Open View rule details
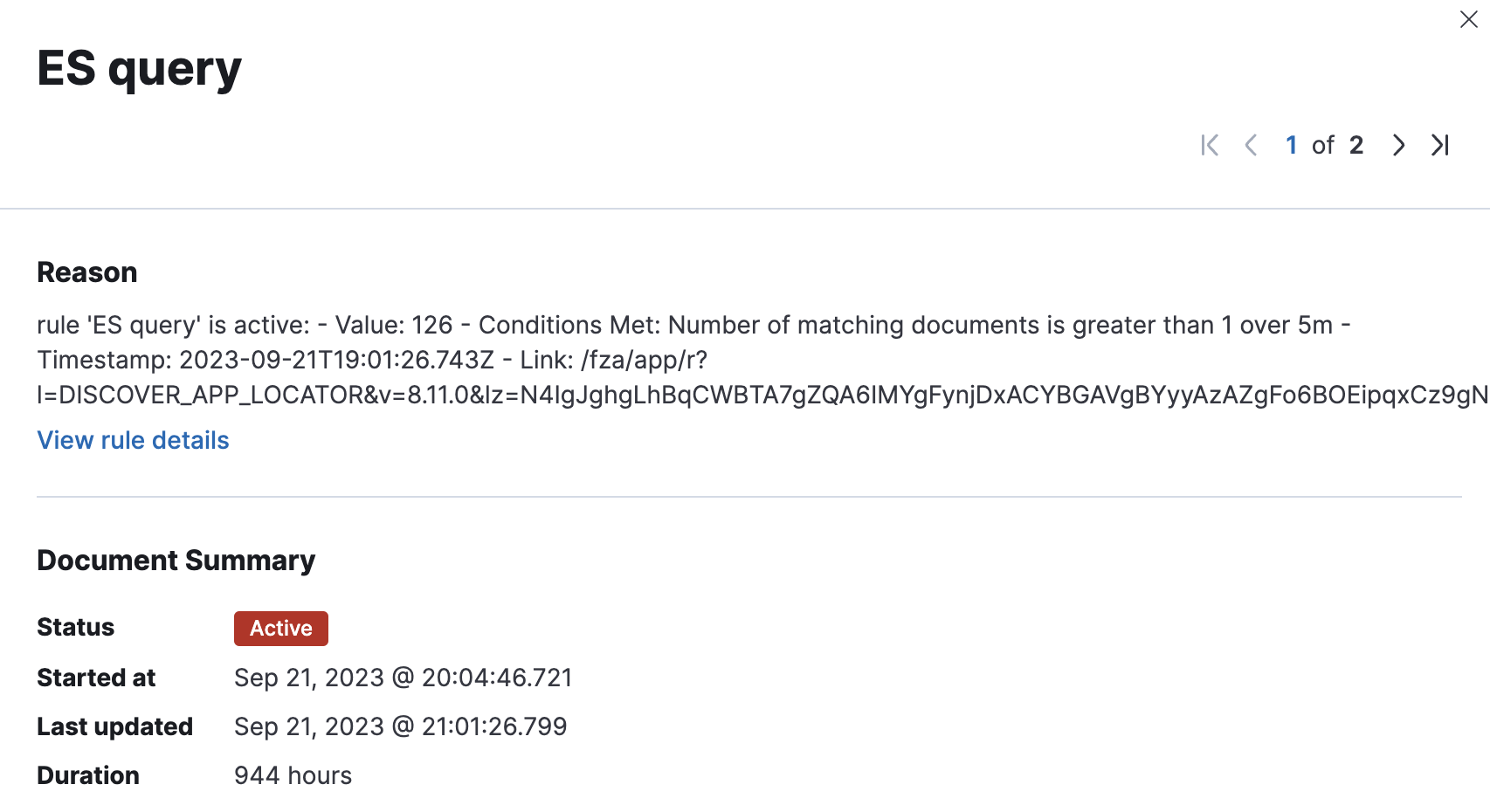The image size is (1490, 812). pos(133,440)
